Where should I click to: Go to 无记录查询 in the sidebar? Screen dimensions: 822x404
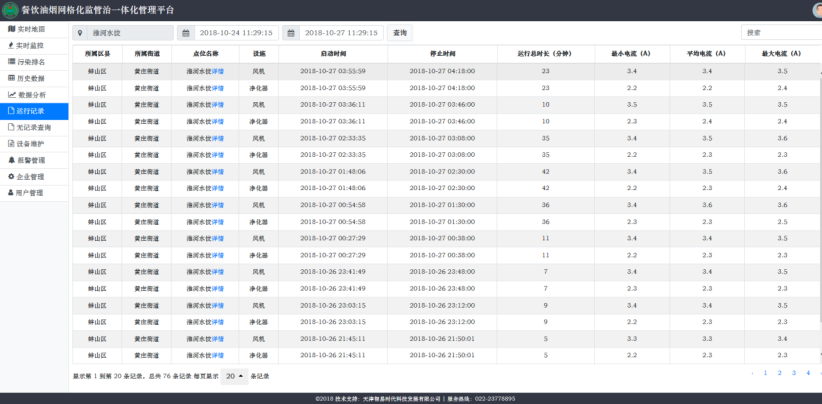(34, 127)
